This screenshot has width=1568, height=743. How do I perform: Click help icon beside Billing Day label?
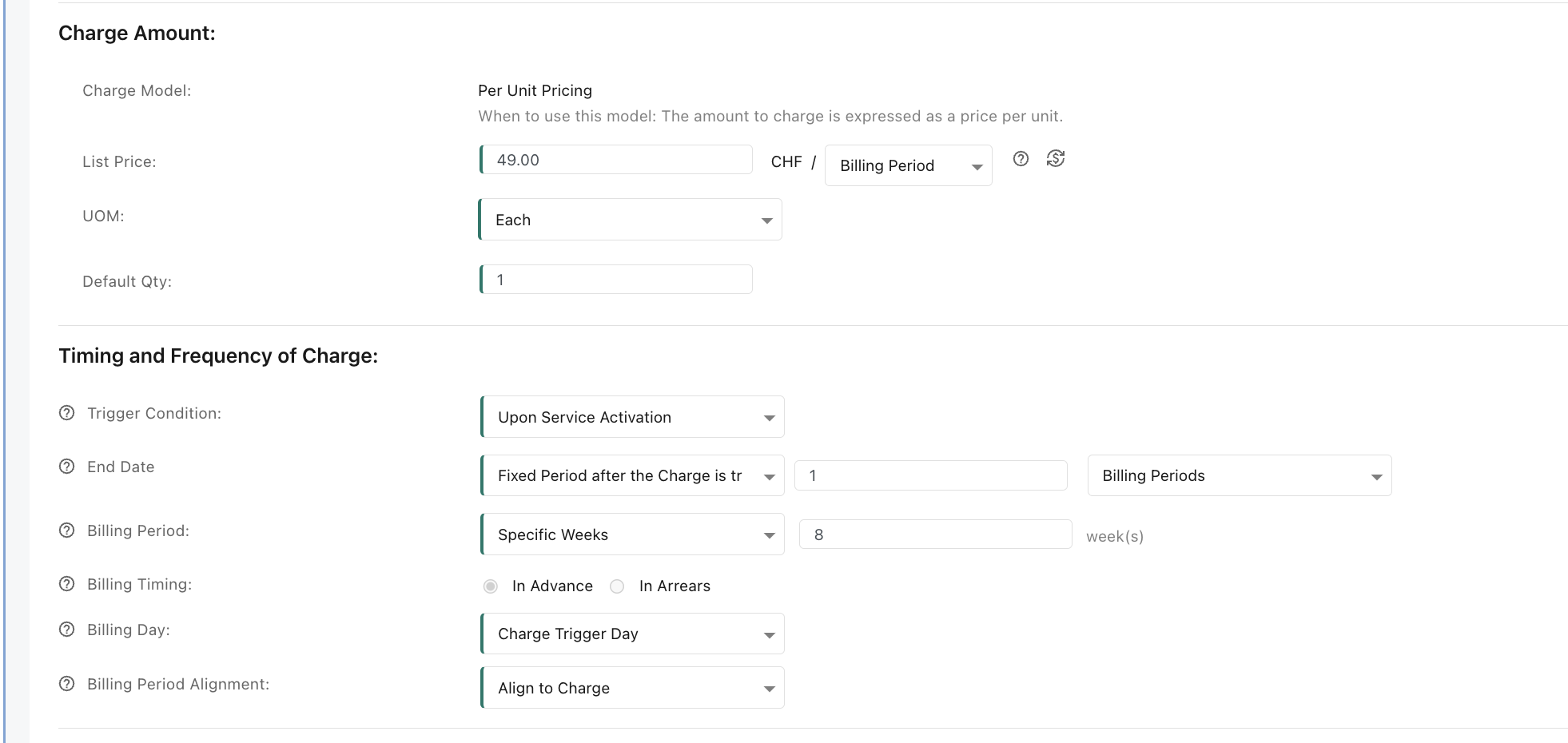[67, 630]
